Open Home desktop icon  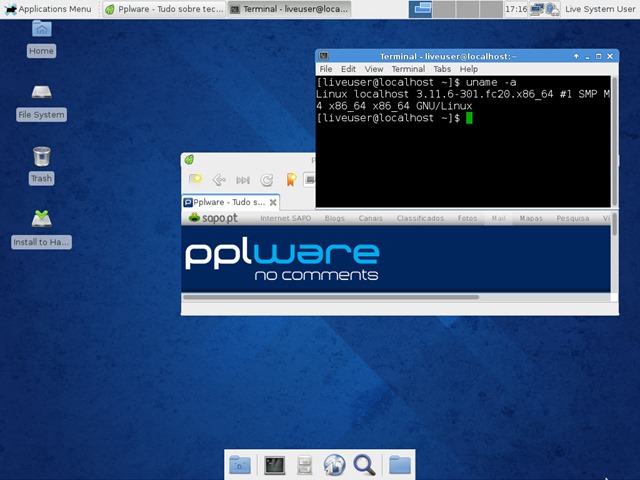pyautogui.click(x=42, y=39)
